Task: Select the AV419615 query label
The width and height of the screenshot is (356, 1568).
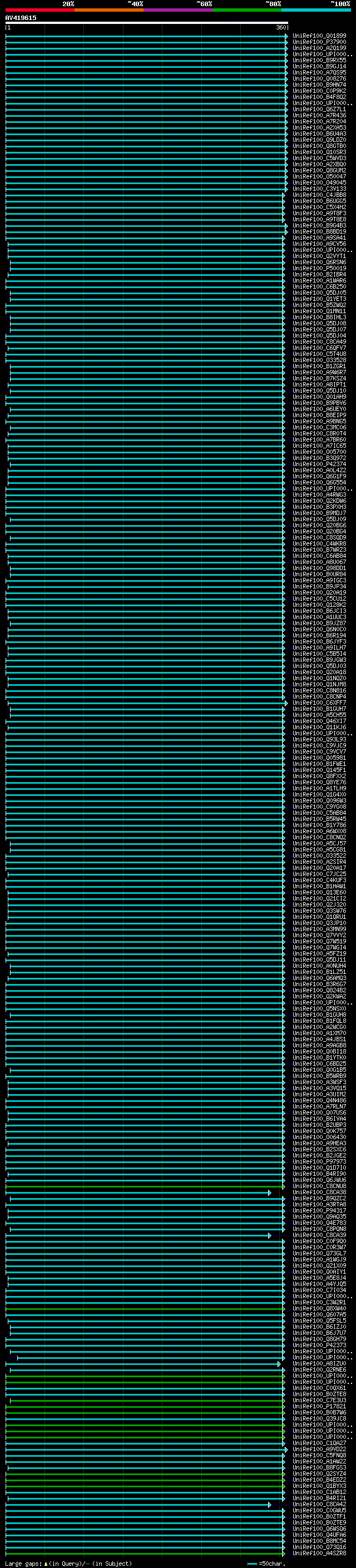Action: click(21, 18)
